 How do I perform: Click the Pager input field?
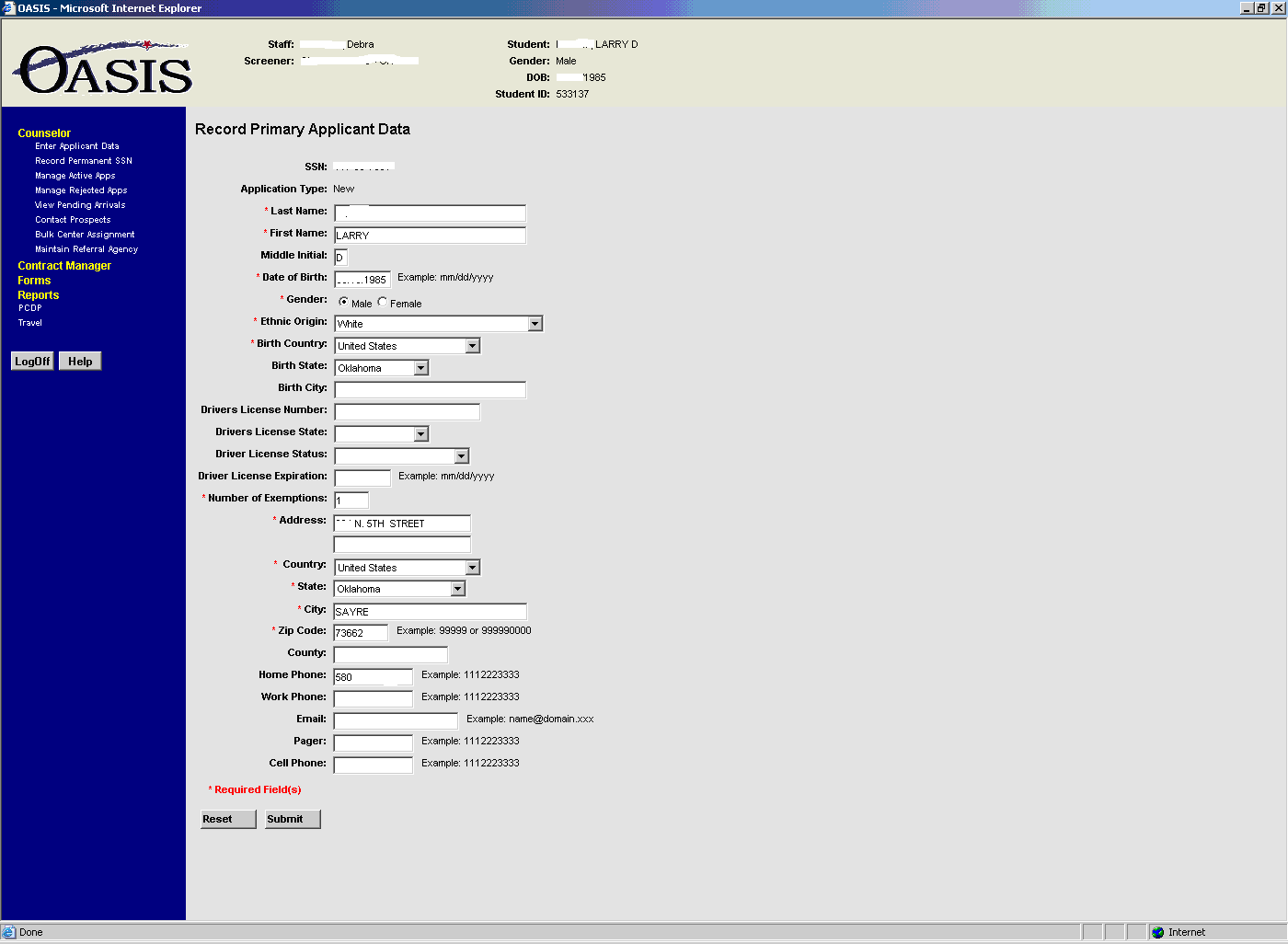click(374, 743)
